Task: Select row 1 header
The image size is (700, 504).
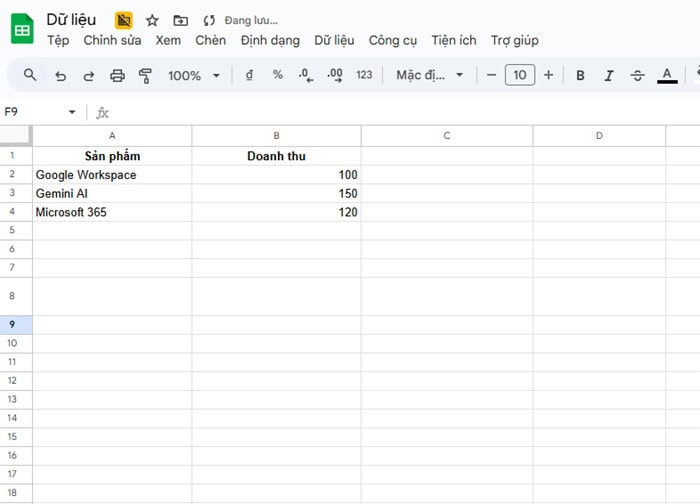Action: point(12,156)
